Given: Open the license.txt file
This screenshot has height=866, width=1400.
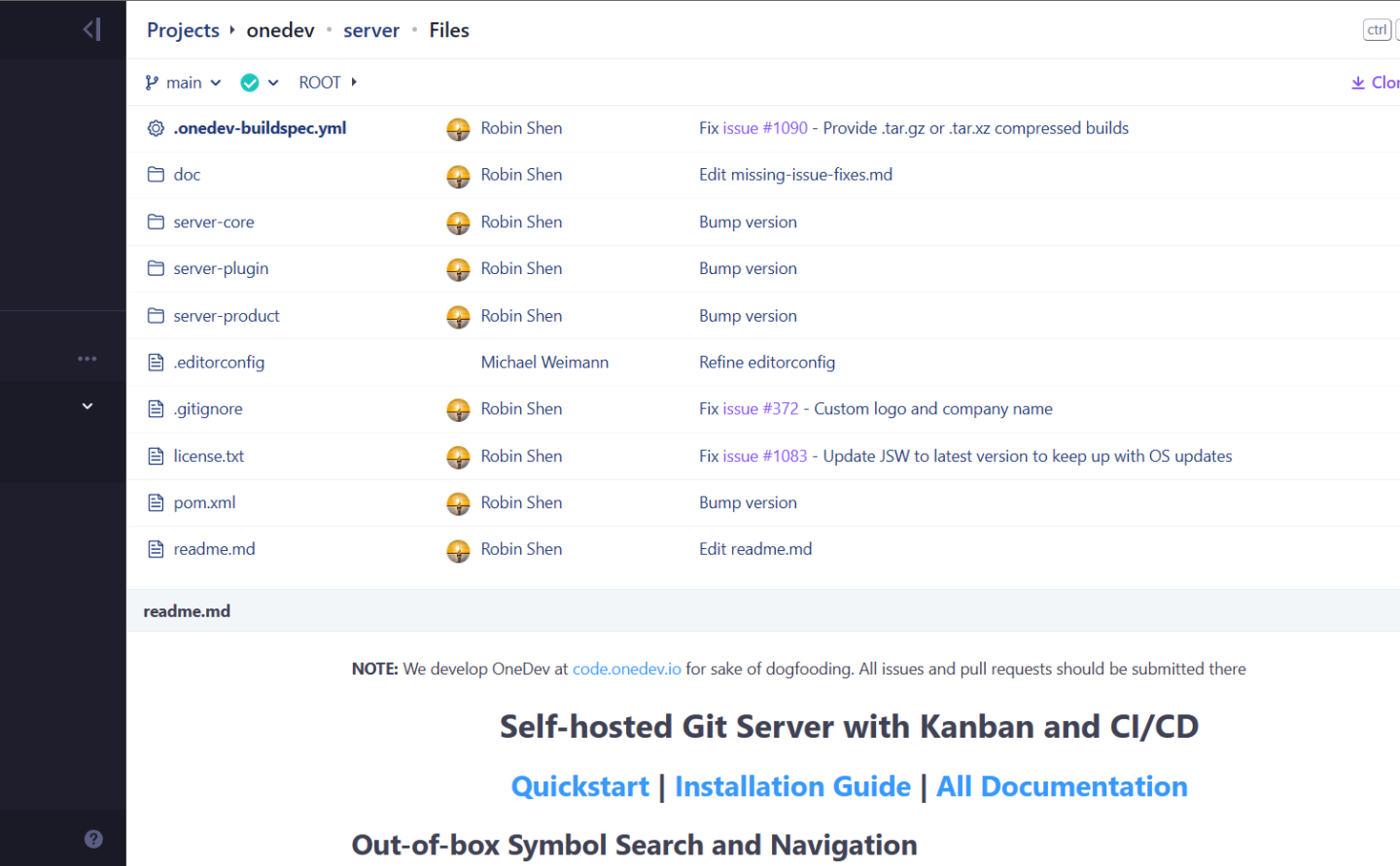Looking at the screenshot, I should (209, 456).
